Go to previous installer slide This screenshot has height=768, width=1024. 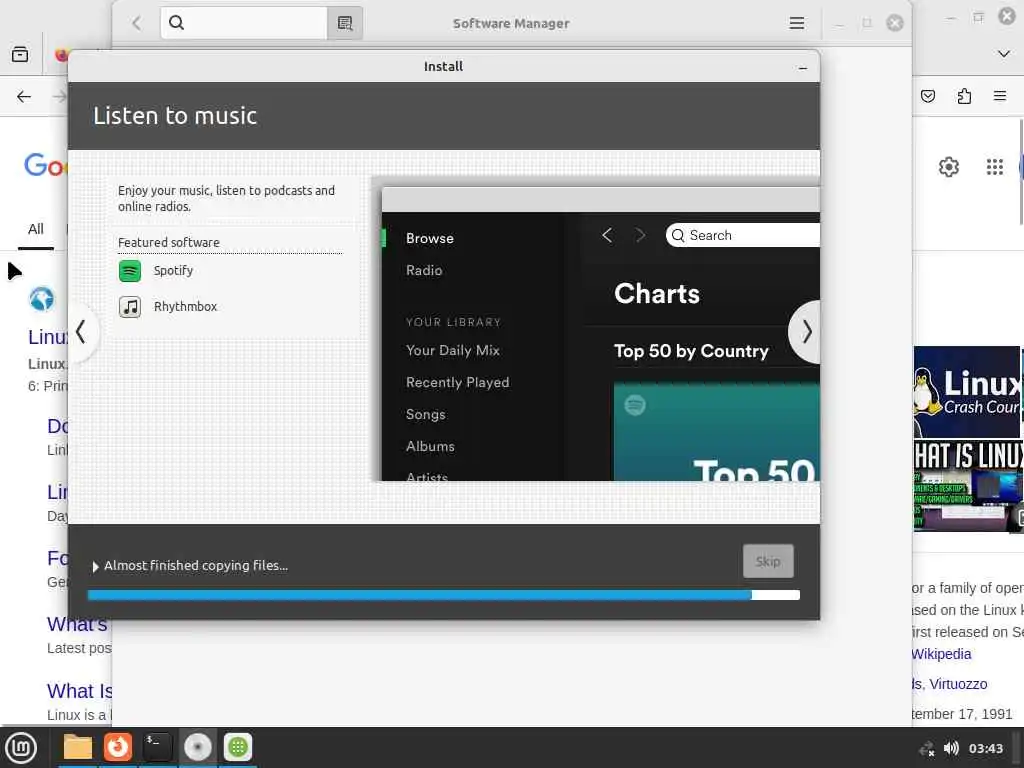click(x=81, y=332)
